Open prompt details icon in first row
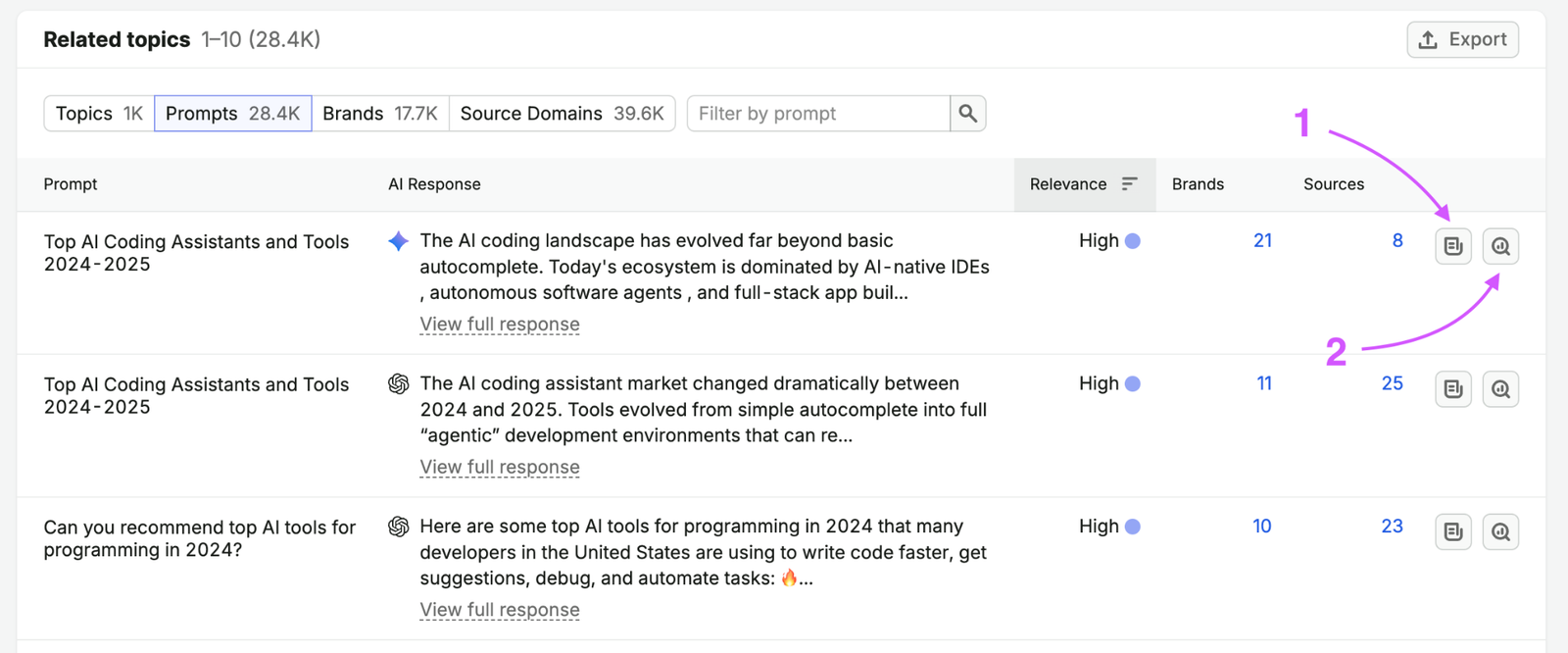This screenshot has height=653, width=1568. point(1453,246)
